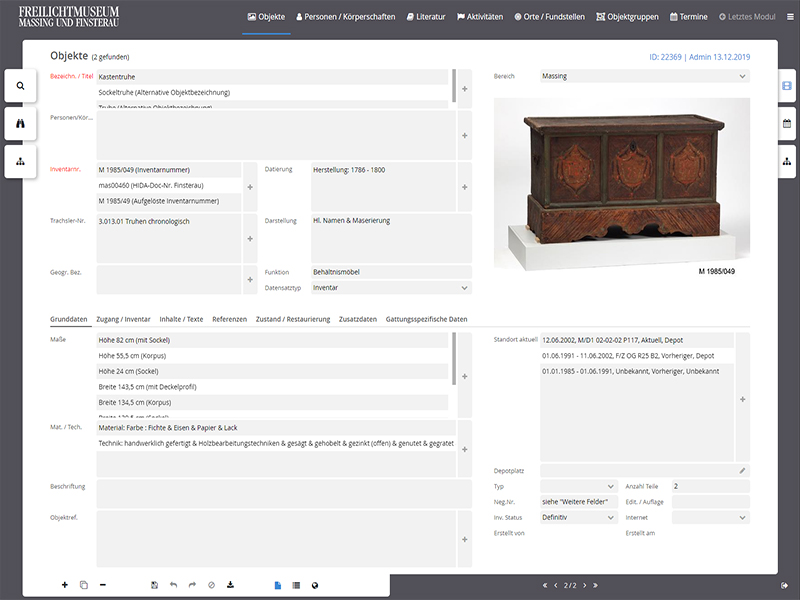The height and width of the screenshot is (600, 800).
Task: View the Kastentruhe object photo thumbnail
Action: [620, 180]
